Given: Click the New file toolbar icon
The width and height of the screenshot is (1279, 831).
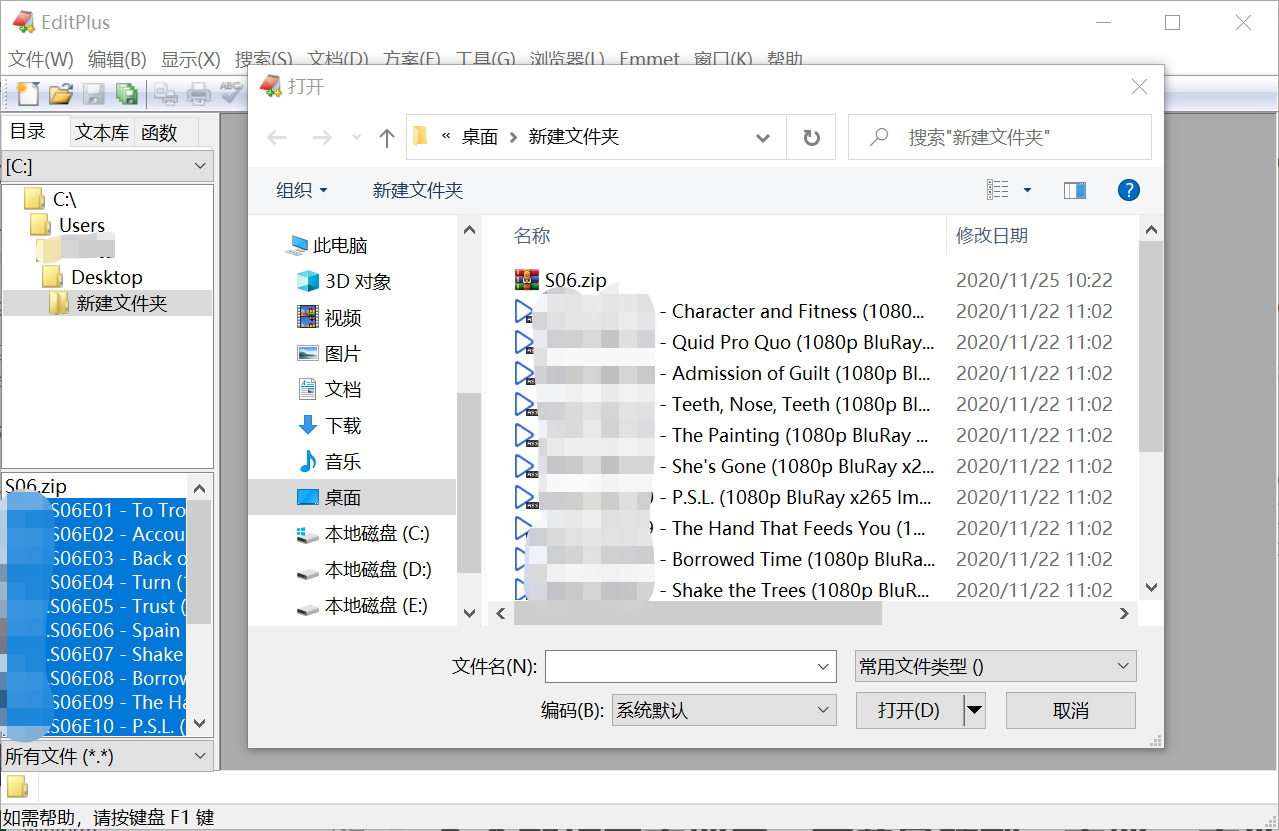Looking at the screenshot, I should pyautogui.click(x=28, y=94).
